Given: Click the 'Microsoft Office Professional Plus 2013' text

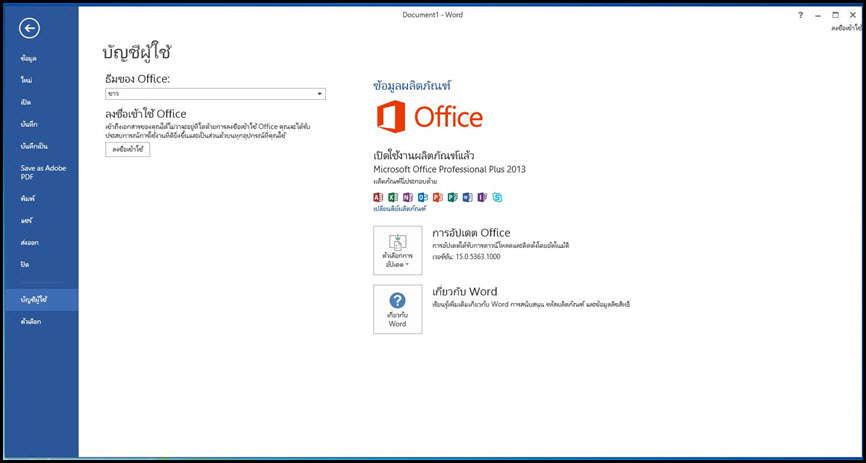Looking at the screenshot, I should (450, 169).
